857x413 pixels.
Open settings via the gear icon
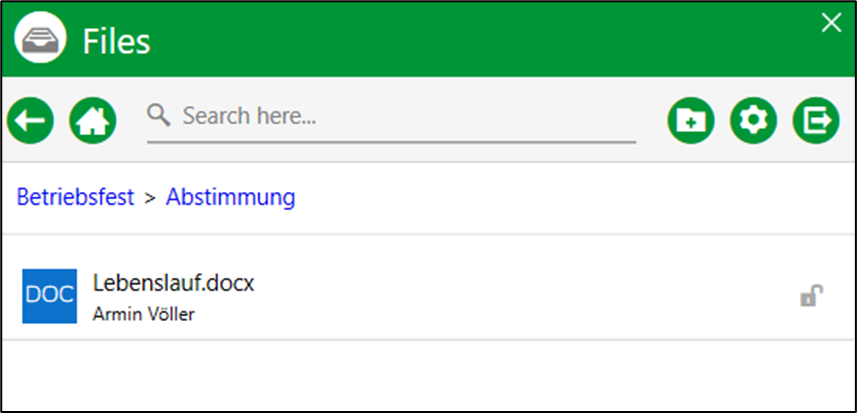click(x=753, y=121)
